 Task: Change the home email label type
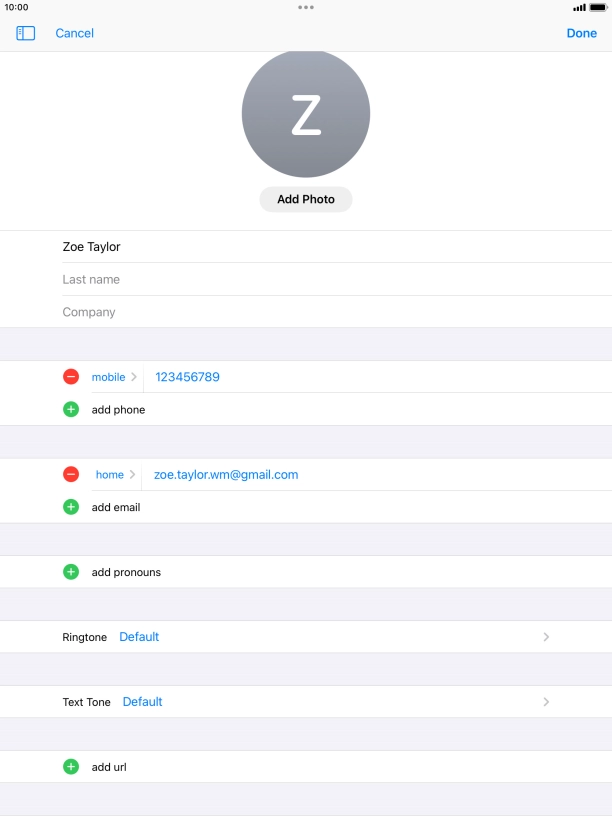coord(115,475)
